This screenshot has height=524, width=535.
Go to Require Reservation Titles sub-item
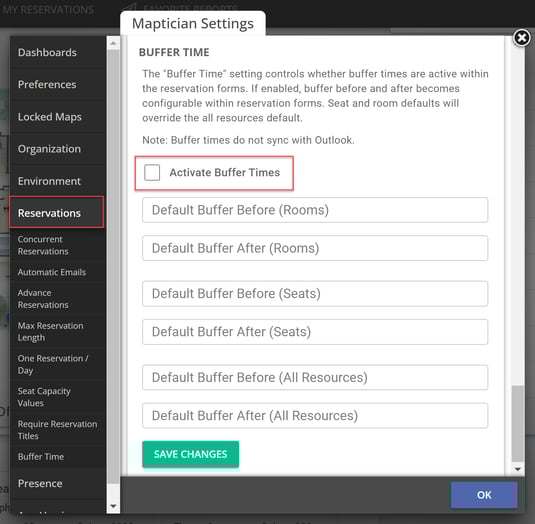pyautogui.click(x=57, y=430)
